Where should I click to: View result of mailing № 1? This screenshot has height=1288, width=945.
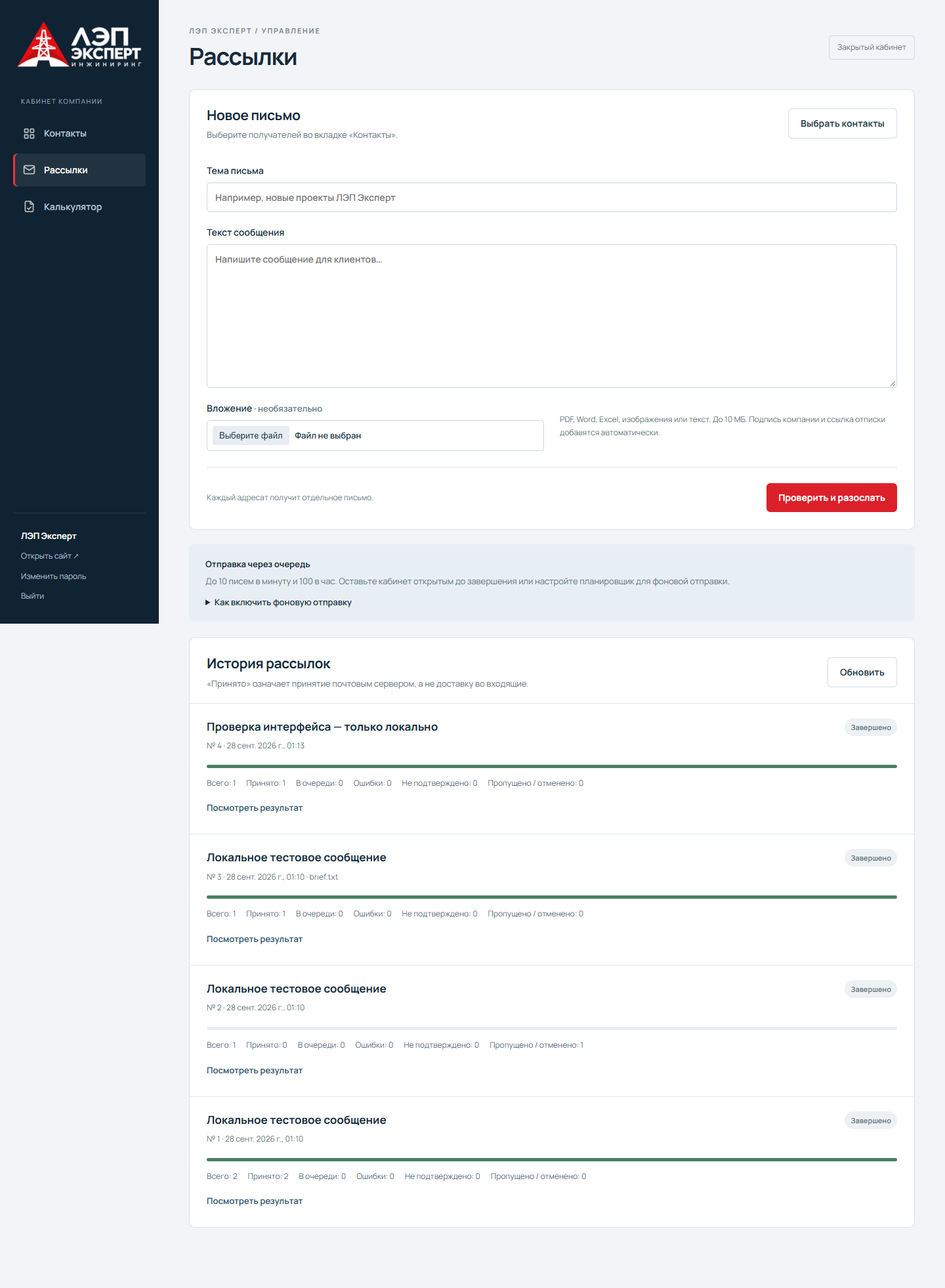click(x=255, y=1201)
